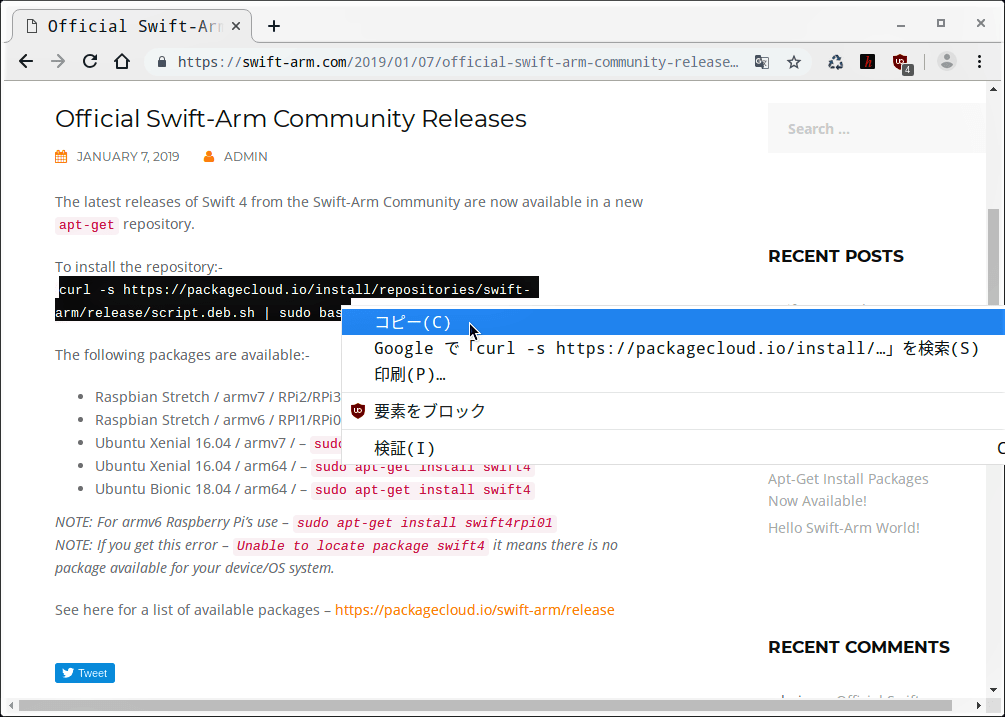1005x717 pixels.
Task: Choose 印刷(P)… in the context menu
Action: tap(673, 375)
